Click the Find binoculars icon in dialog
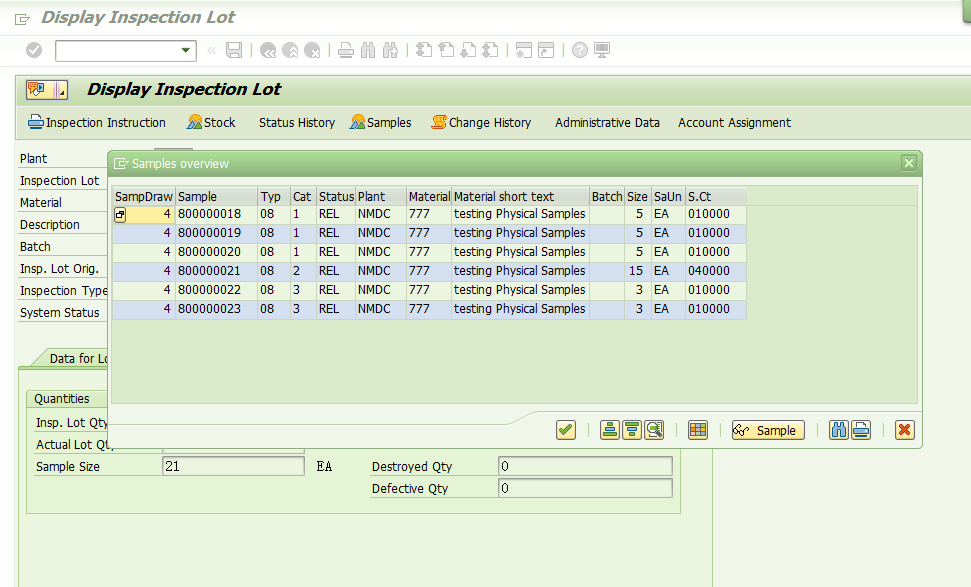971x587 pixels. click(x=839, y=430)
